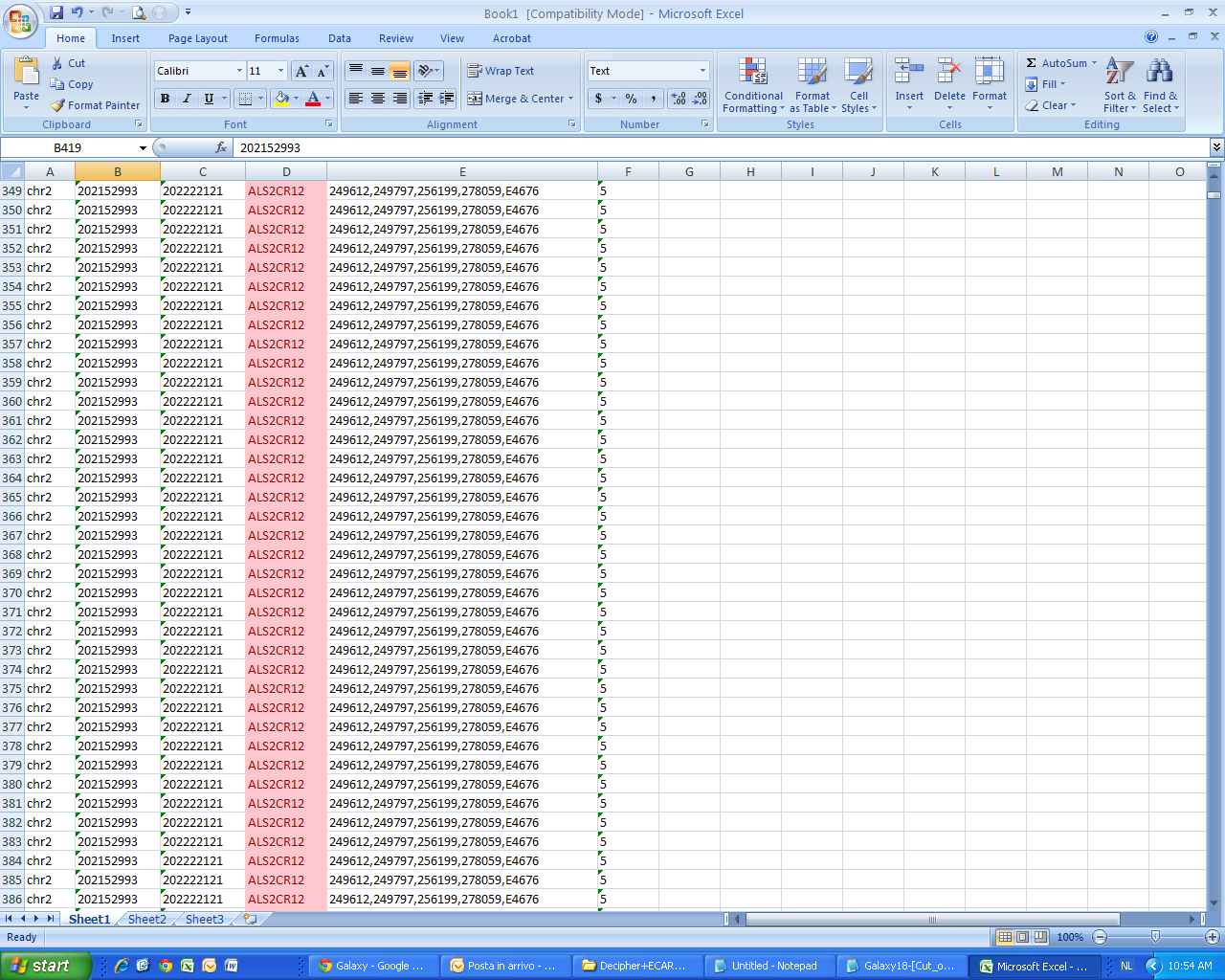Click the Merge & Center icon
1225x980 pixels.
pyautogui.click(x=475, y=99)
